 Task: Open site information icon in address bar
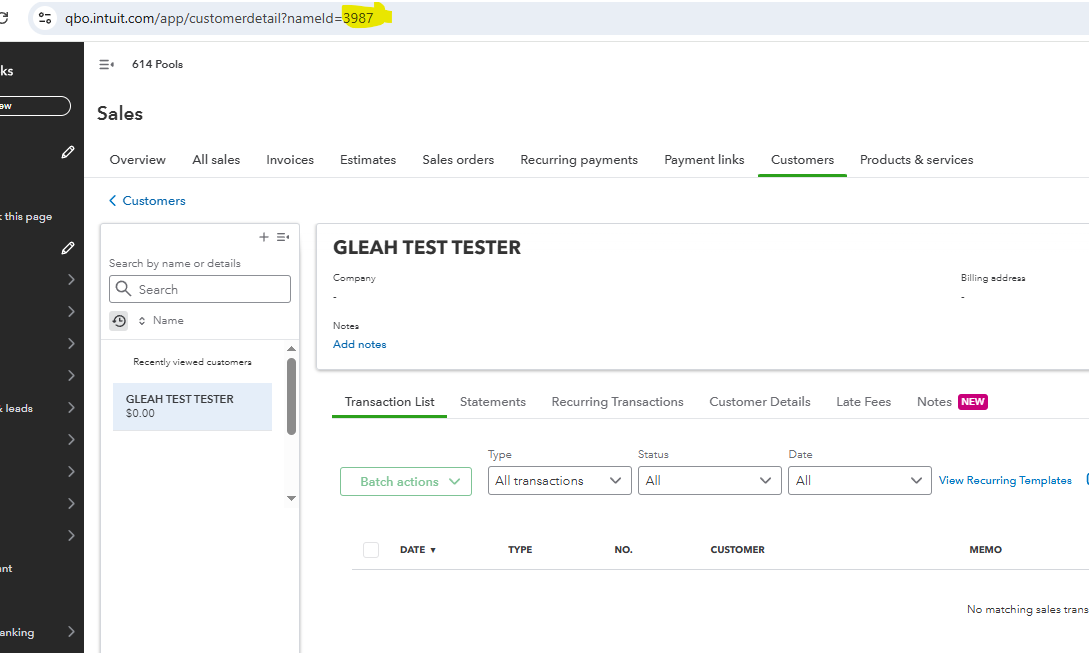(45, 18)
